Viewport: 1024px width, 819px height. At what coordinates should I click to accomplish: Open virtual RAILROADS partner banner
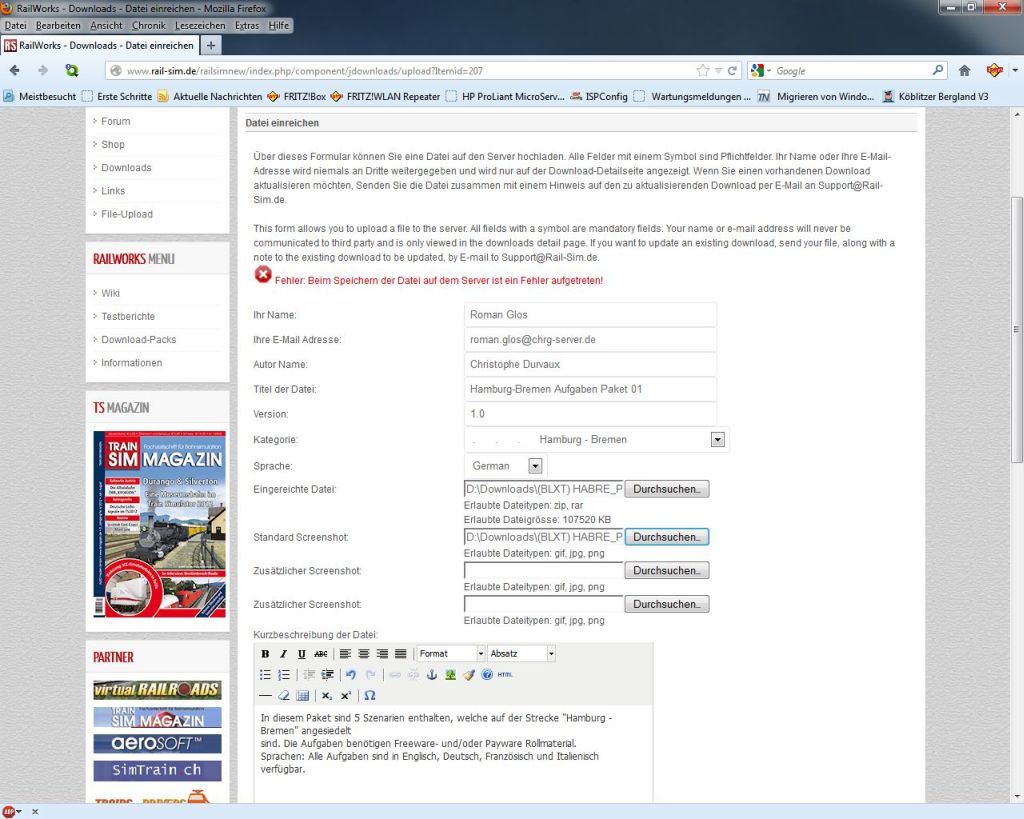[157, 690]
